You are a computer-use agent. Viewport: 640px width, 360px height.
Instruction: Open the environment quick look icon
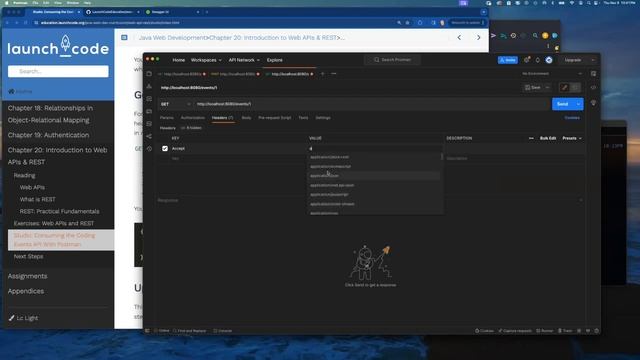[x=593, y=74]
